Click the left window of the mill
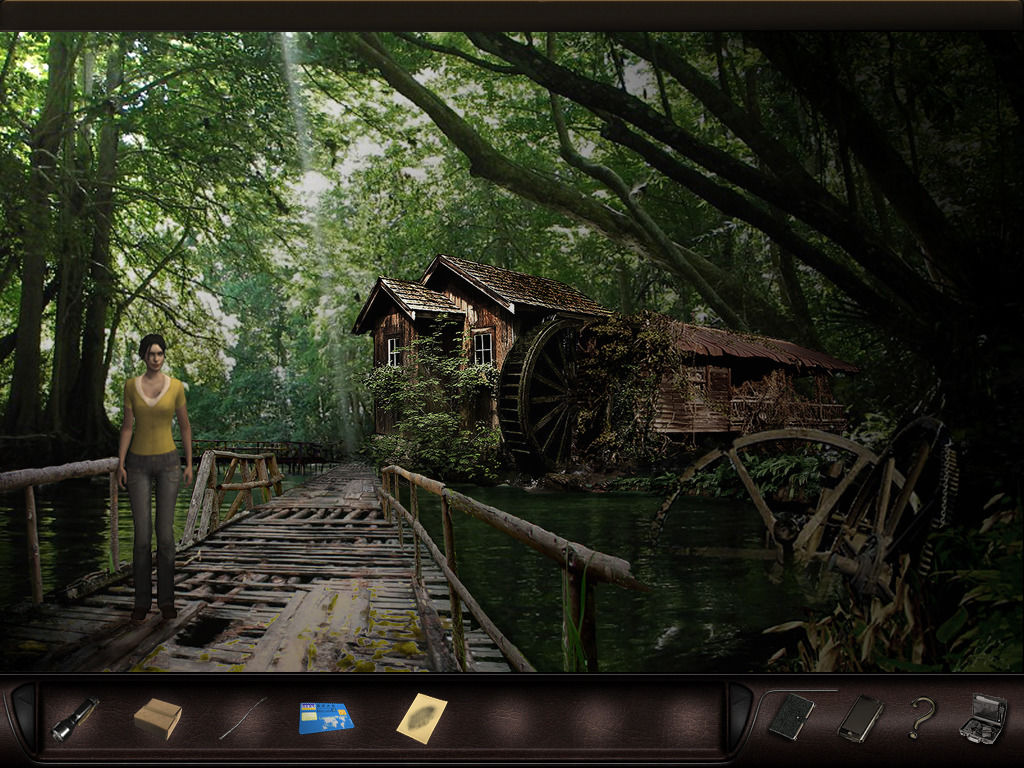This screenshot has width=1024, height=768. click(394, 351)
